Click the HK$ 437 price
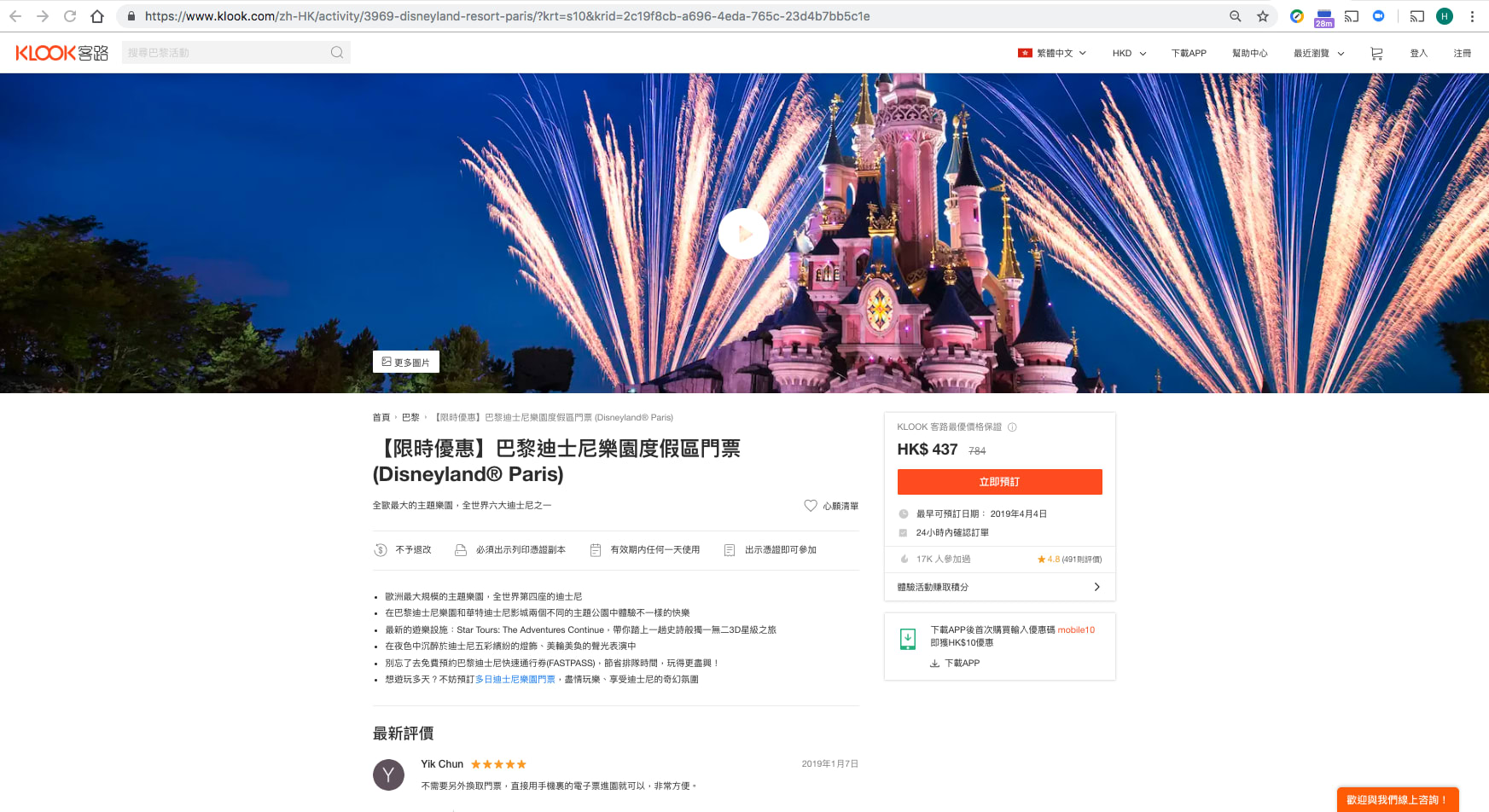Viewport: 1489px width, 812px height. (928, 449)
